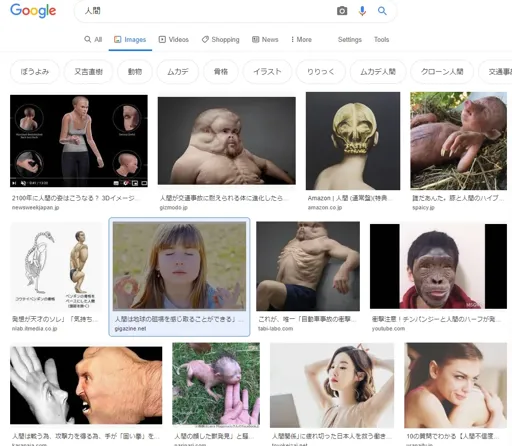This screenshot has width=512, height=446.
Task: Open the Tools option
Action: click(x=381, y=39)
